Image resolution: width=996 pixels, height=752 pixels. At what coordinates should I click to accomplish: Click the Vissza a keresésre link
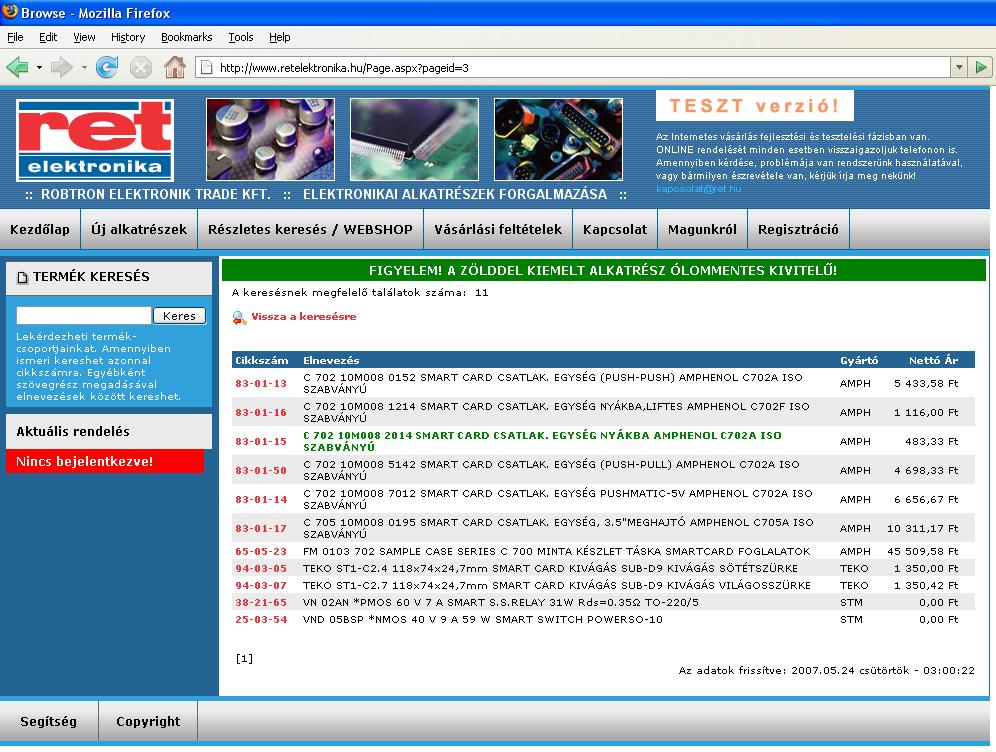point(304,316)
